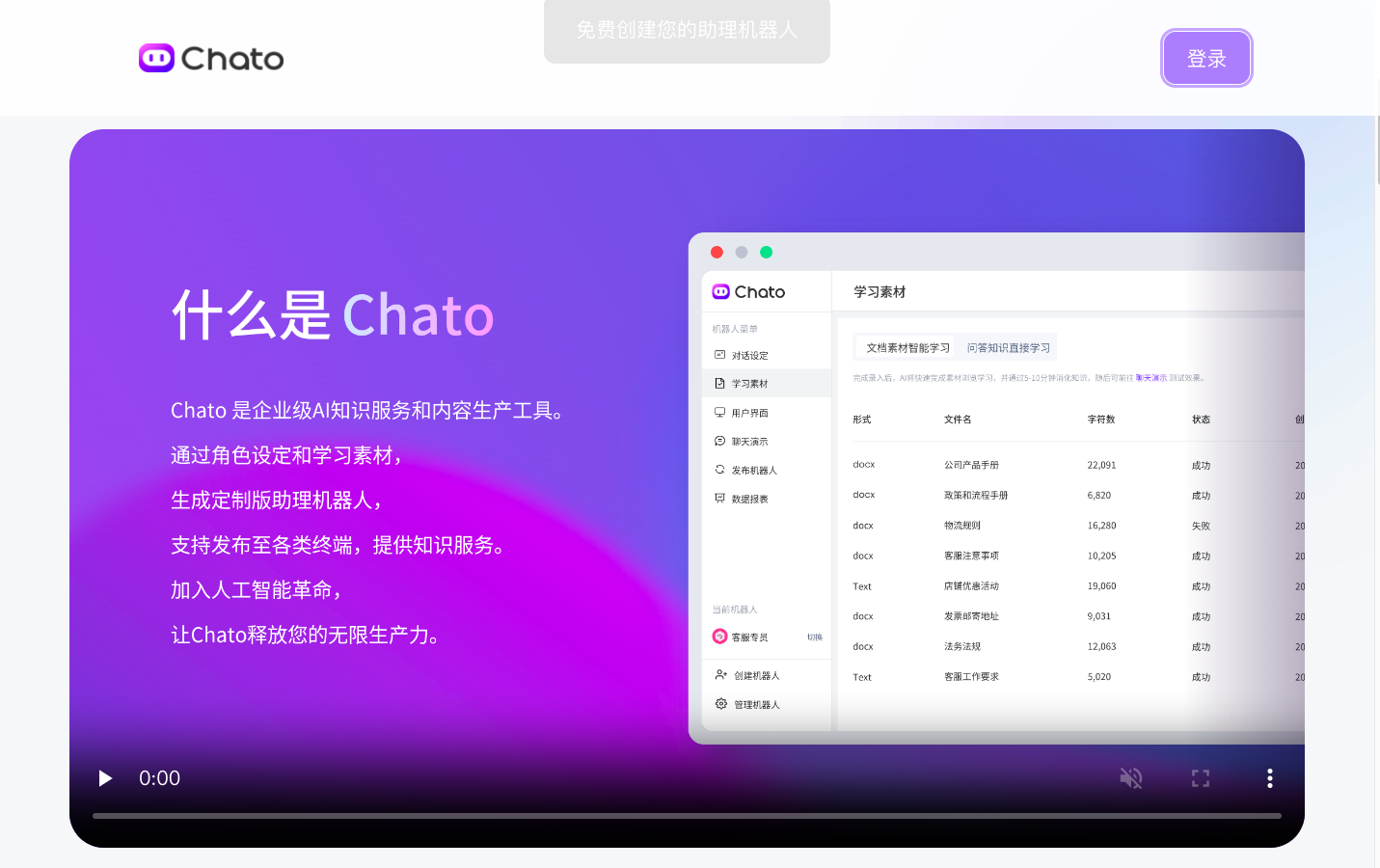Click the 客服注意事项 file name

tap(971, 556)
